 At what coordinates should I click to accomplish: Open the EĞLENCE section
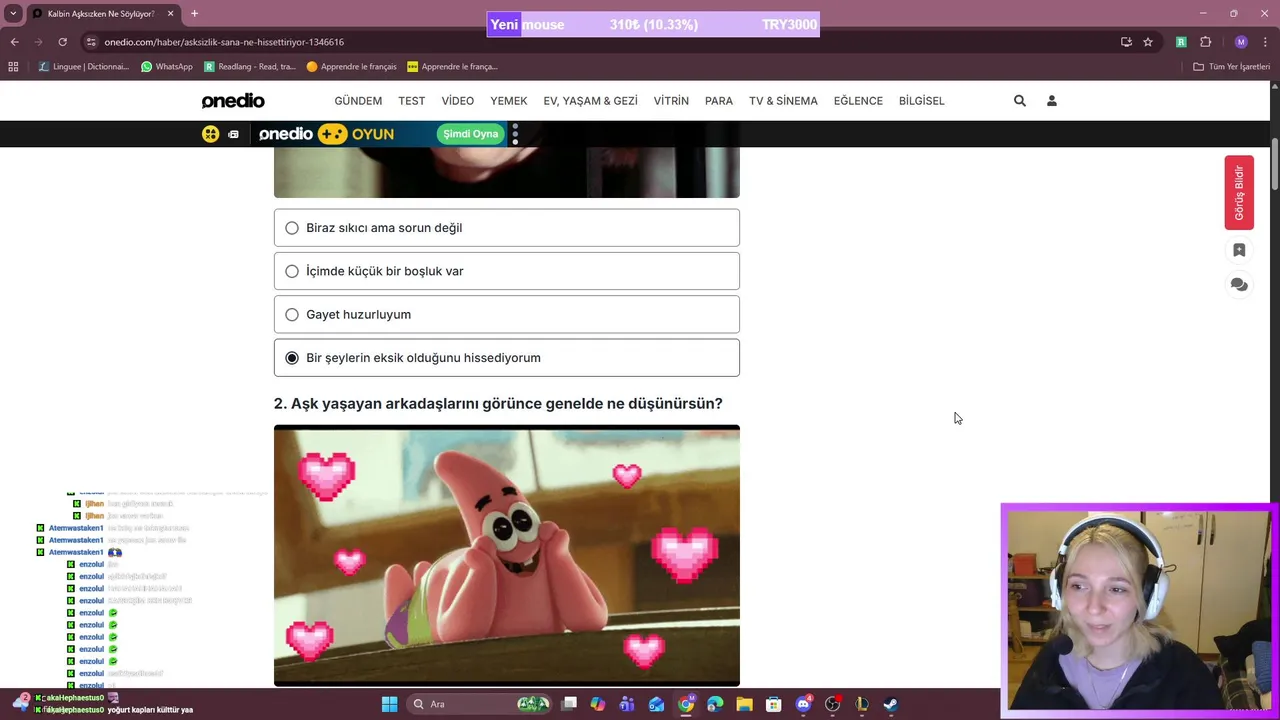coord(858,101)
